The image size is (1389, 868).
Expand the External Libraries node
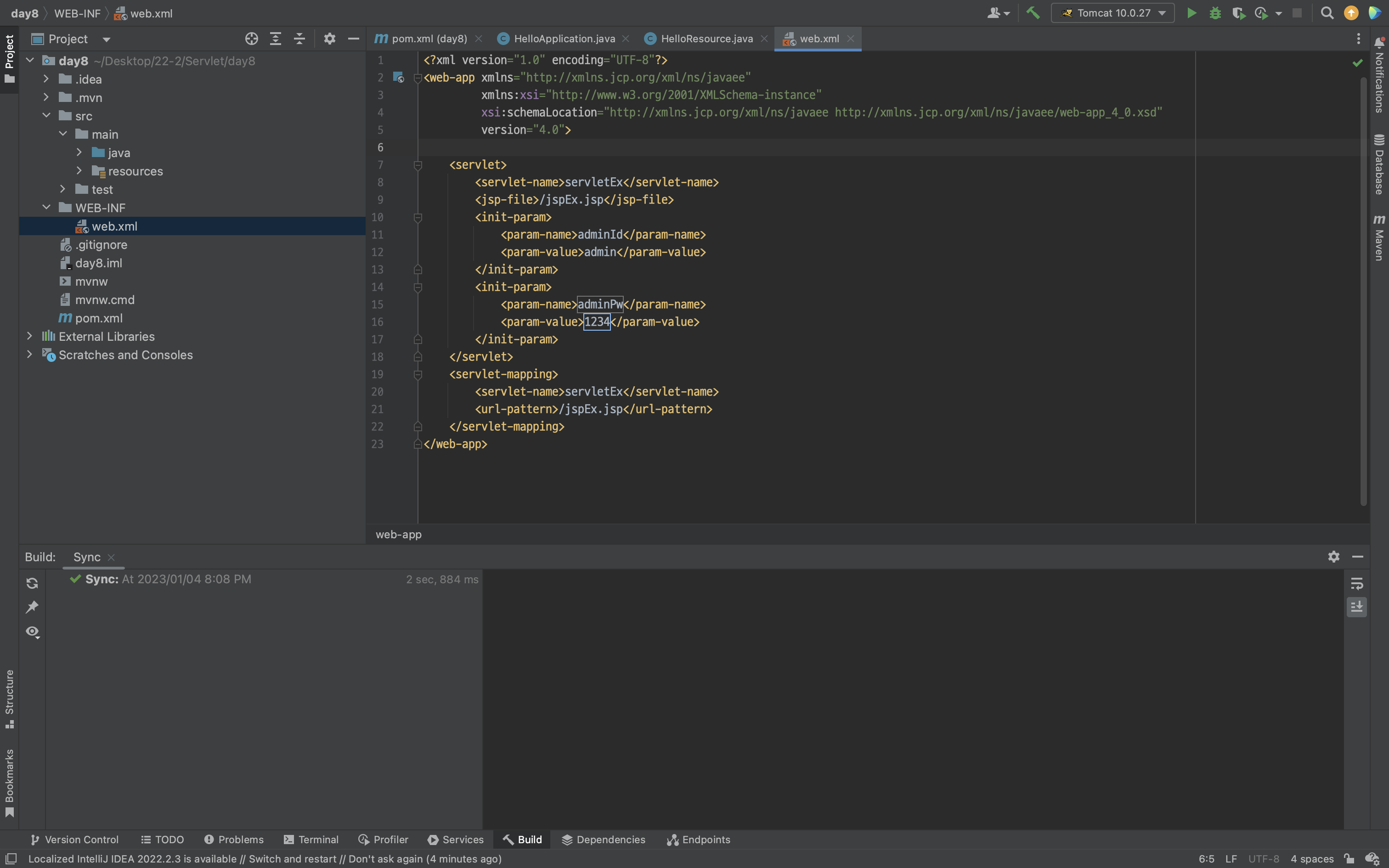click(30, 336)
